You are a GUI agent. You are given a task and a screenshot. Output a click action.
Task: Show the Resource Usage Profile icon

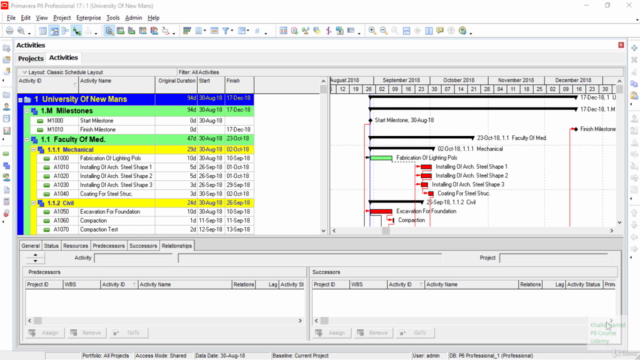(154, 31)
